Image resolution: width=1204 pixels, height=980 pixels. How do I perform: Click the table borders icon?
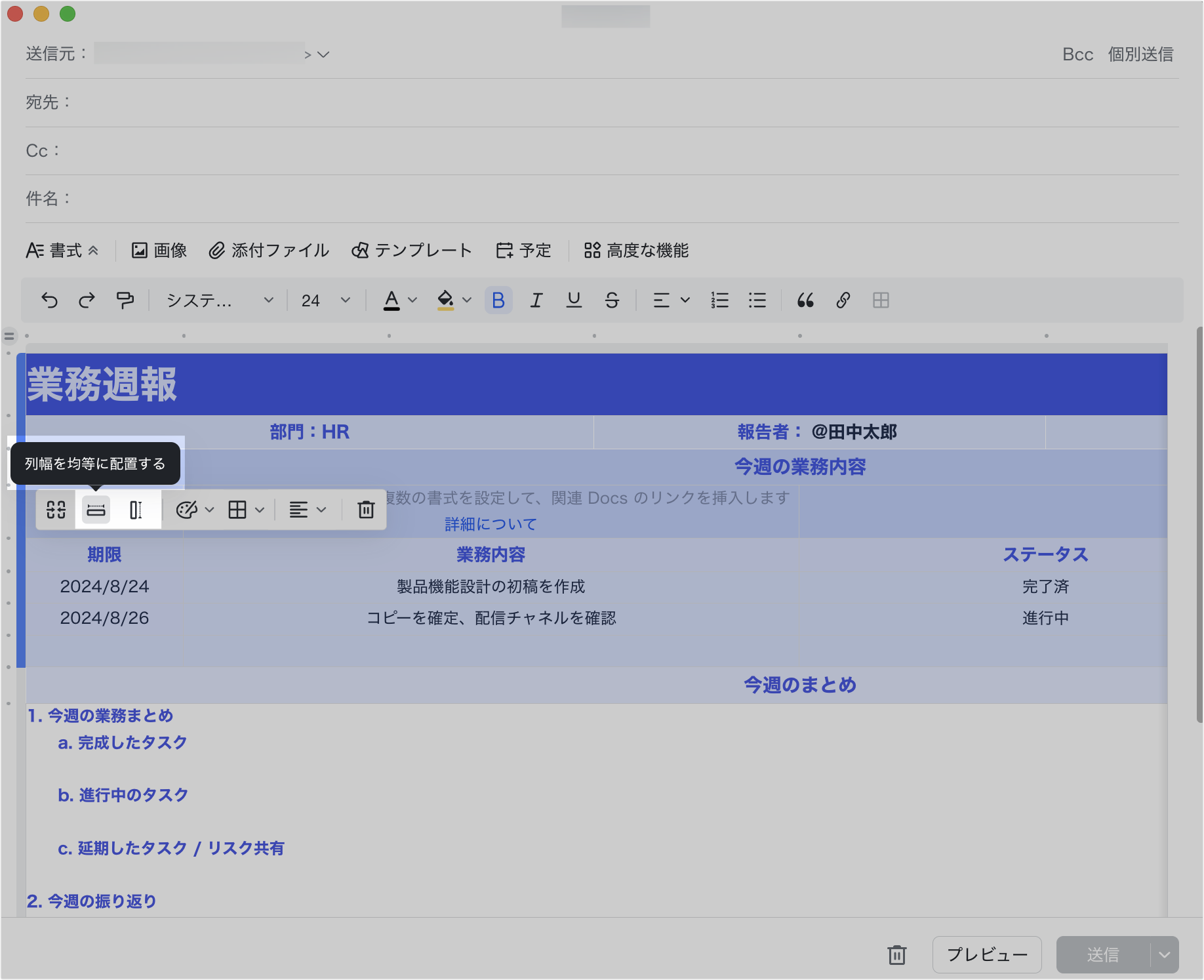click(x=237, y=510)
